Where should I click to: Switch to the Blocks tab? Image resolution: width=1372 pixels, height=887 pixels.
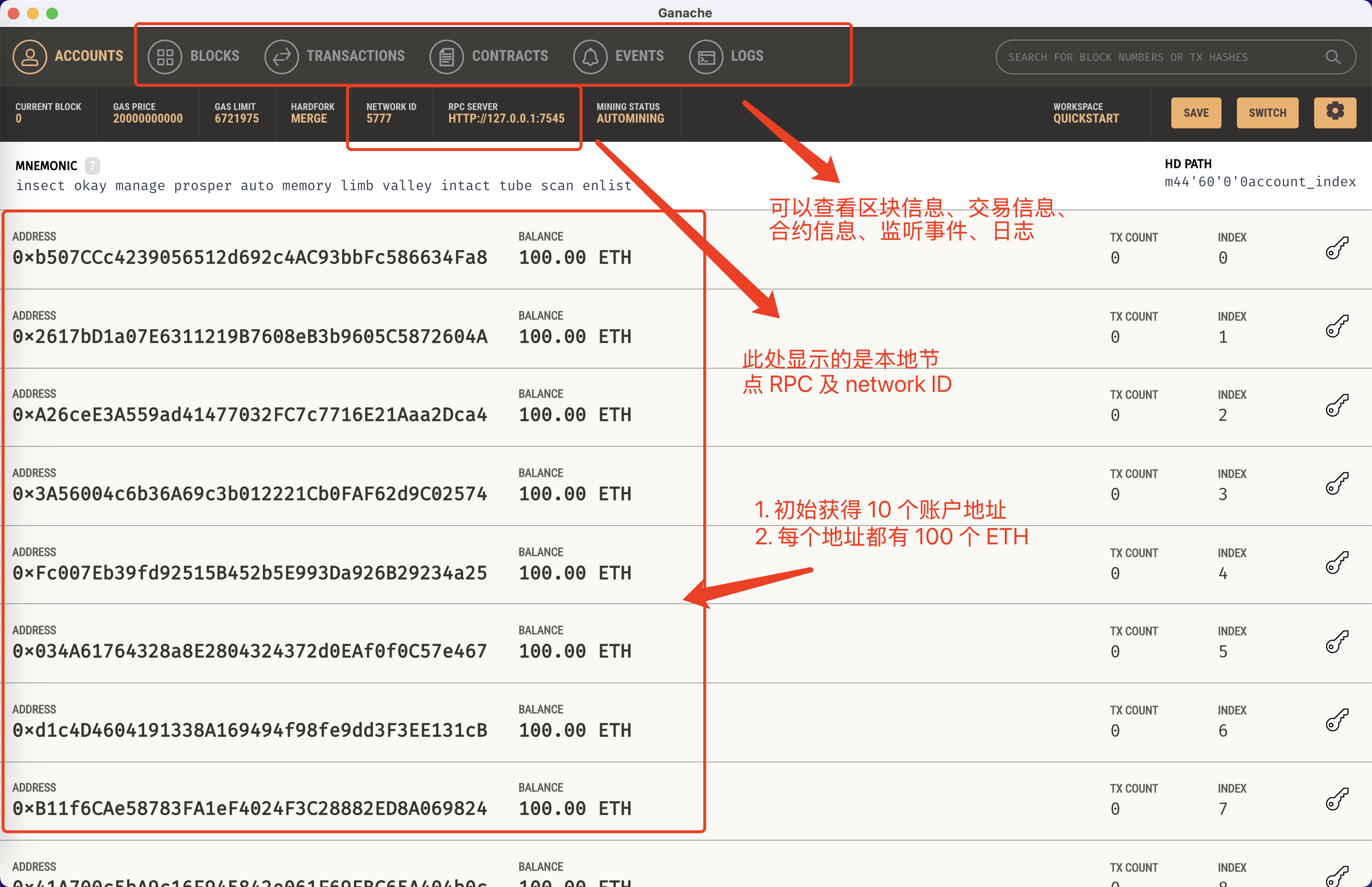pos(193,56)
